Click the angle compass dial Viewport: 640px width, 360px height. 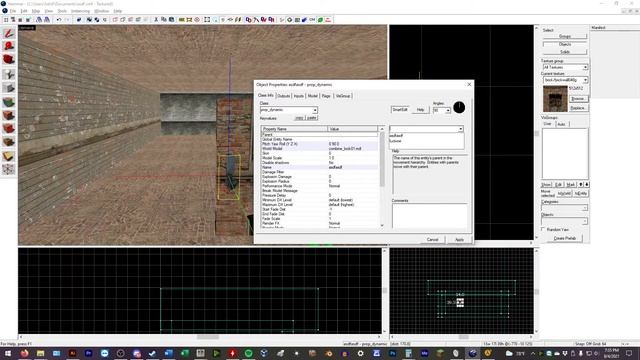click(x=459, y=107)
